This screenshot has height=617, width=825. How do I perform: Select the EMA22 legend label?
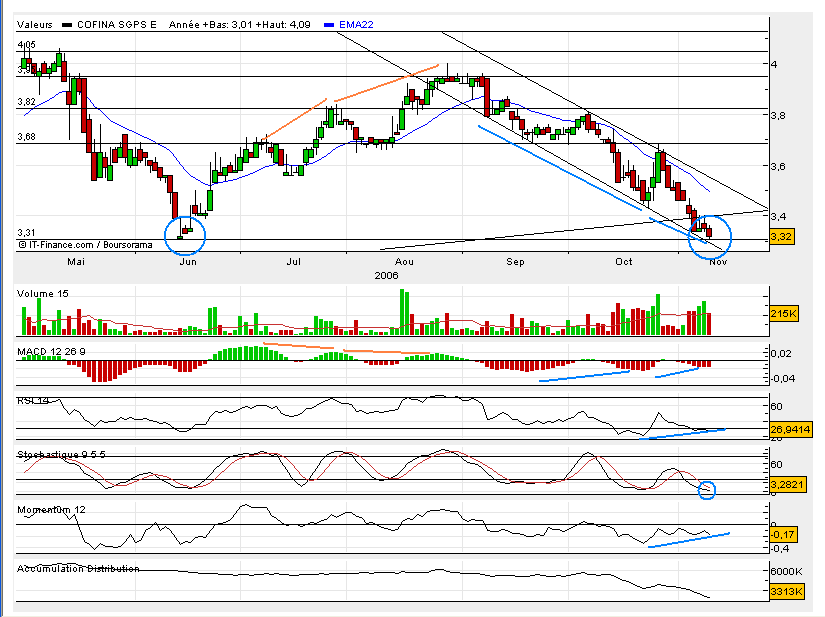pyautogui.click(x=356, y=25)
